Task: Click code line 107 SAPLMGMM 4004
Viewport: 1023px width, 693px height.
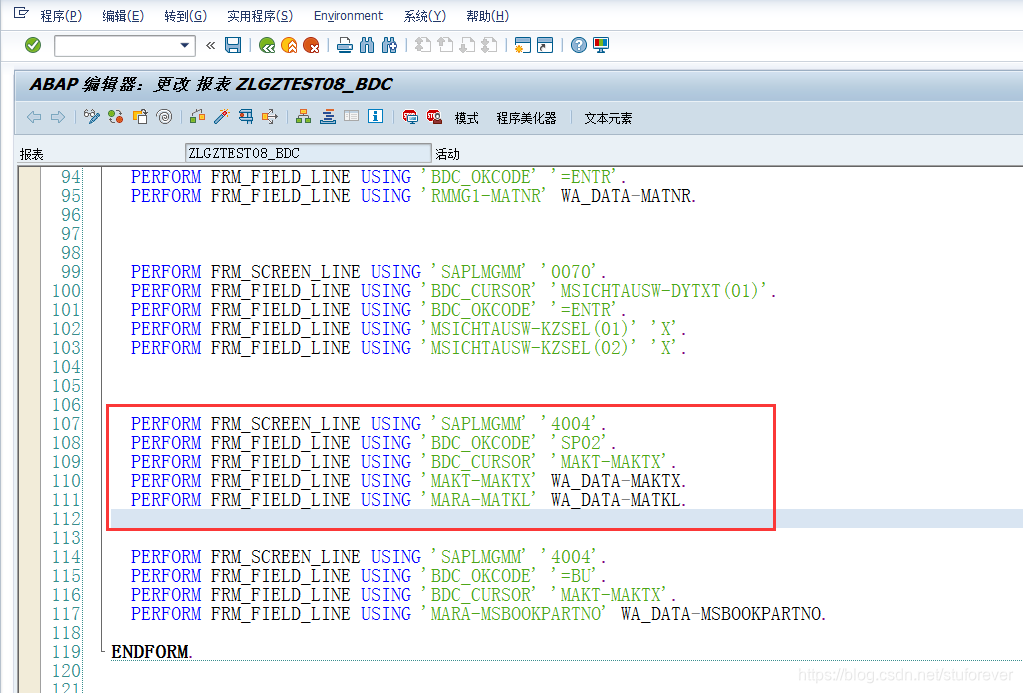Action: (x=369, y=424)
